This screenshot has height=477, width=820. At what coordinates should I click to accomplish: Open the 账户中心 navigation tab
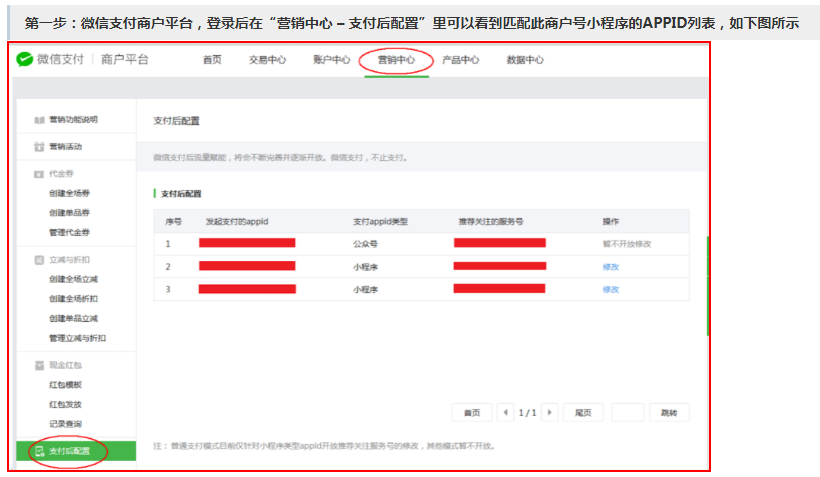pyautogui.click(x=332, y=60)
